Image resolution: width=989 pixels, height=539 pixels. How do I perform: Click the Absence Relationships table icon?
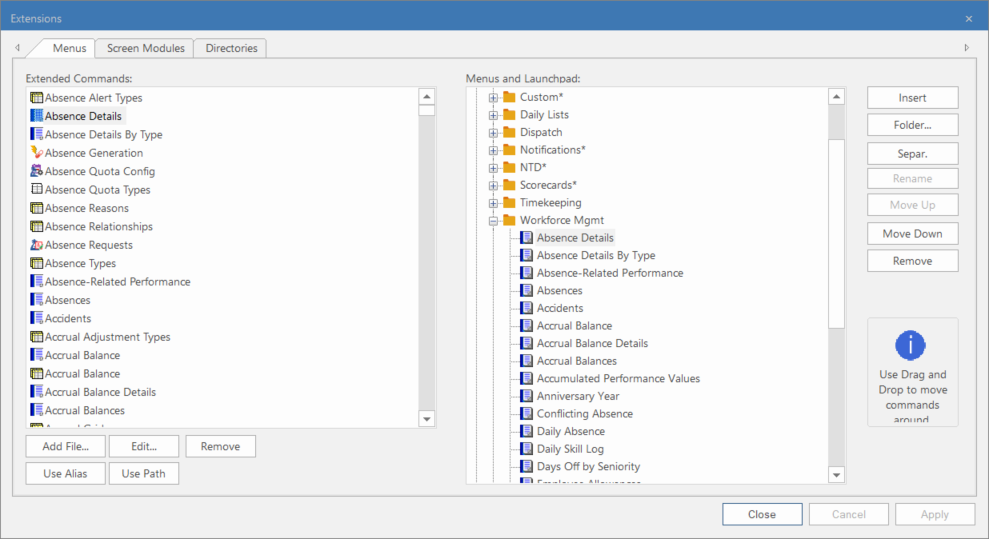37,226
